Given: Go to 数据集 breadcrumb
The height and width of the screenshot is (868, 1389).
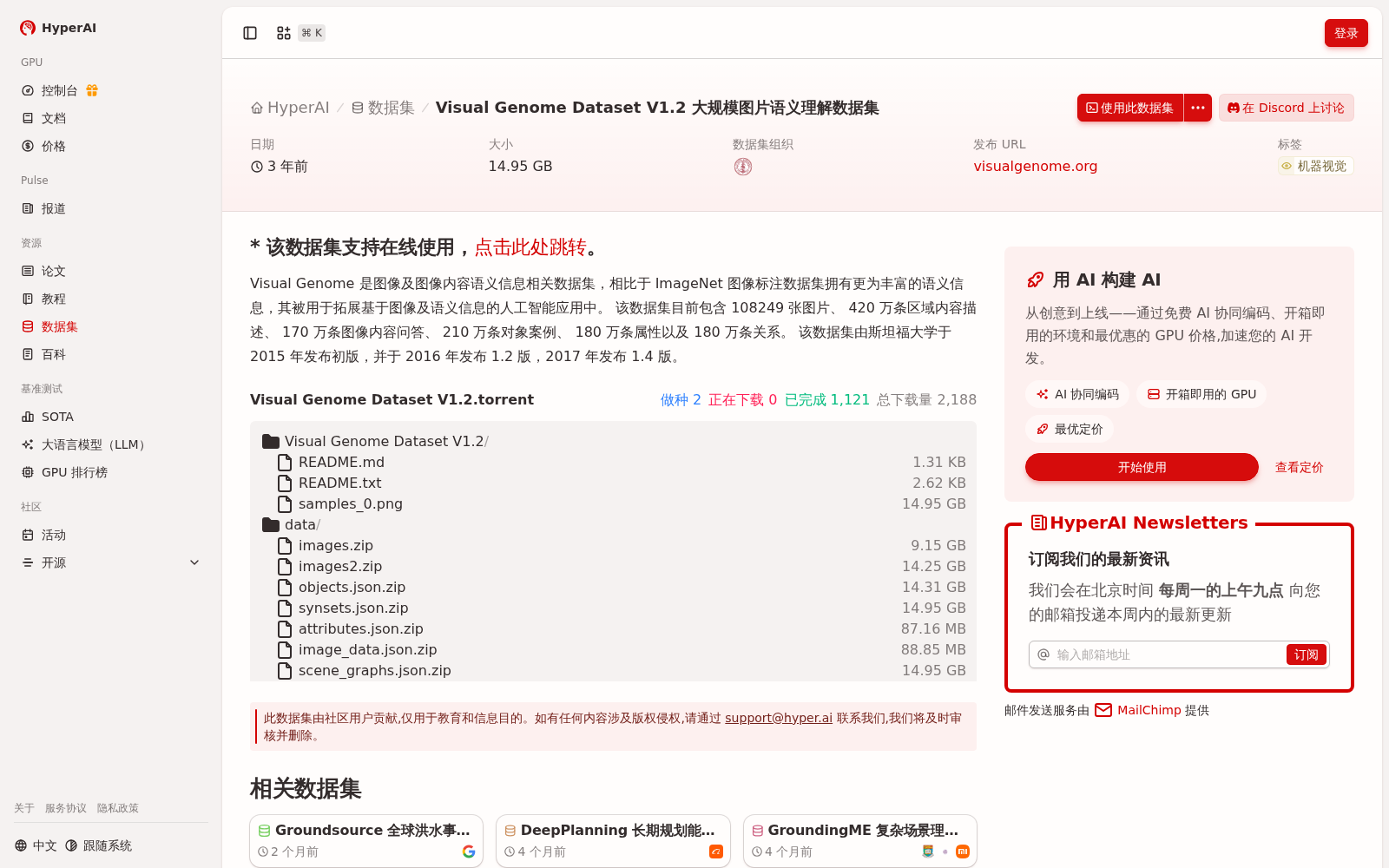Looking at the screenshot, I should click(383, 108).
